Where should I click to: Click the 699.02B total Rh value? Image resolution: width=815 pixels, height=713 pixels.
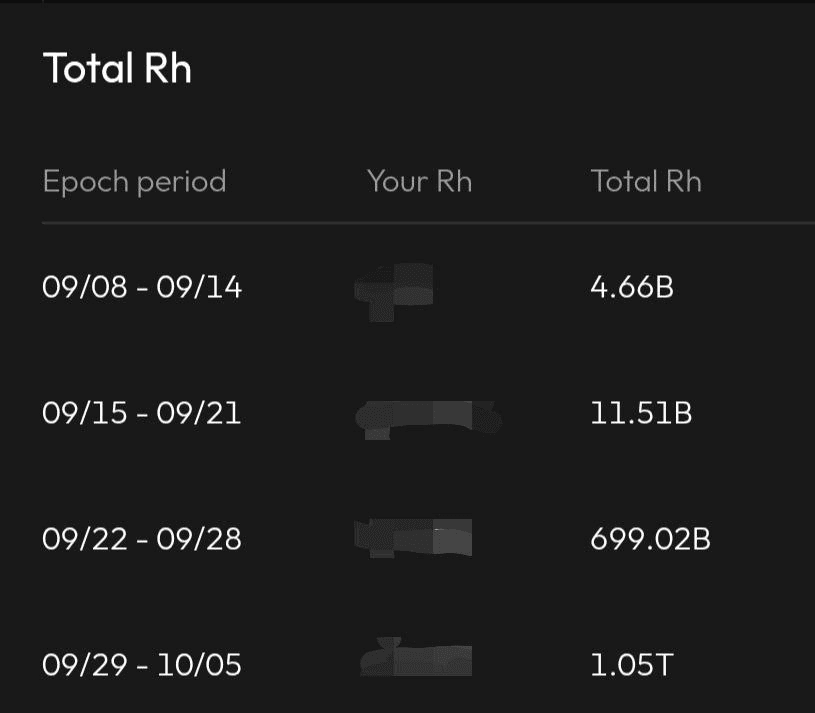click(650, 539)
